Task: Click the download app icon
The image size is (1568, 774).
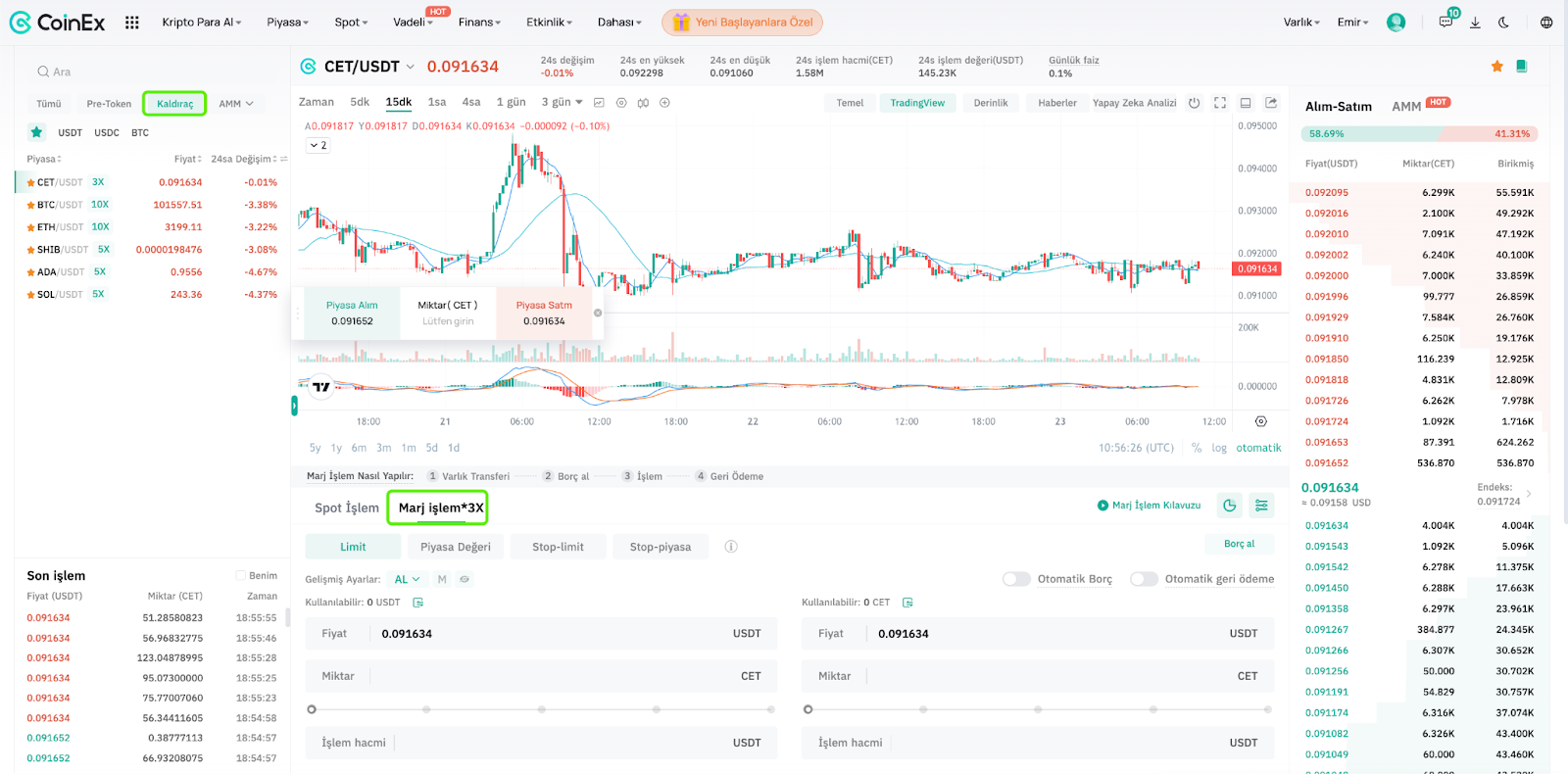Action: (1475, 22)
